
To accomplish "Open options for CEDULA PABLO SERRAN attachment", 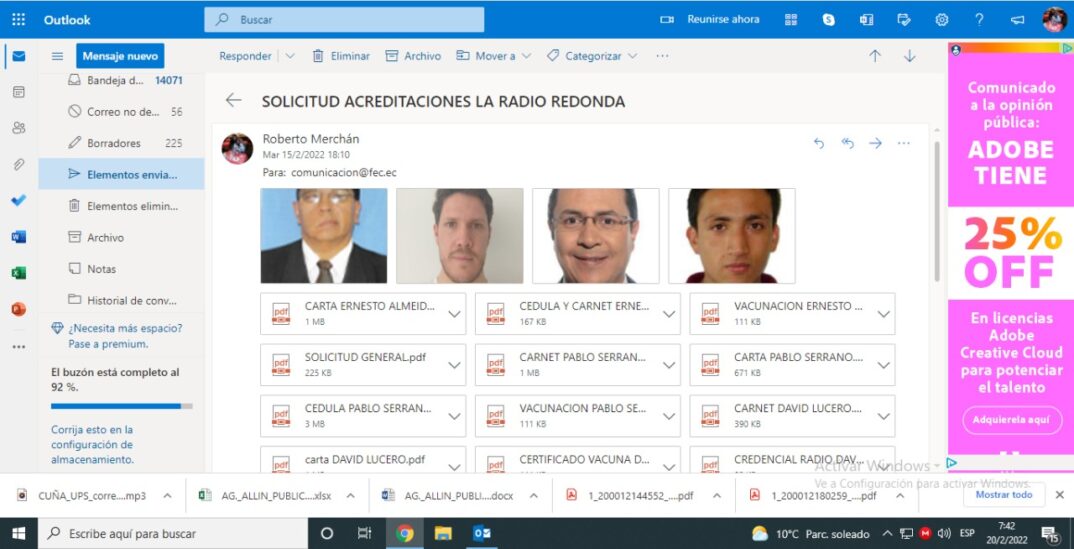I will pos(454,416).
